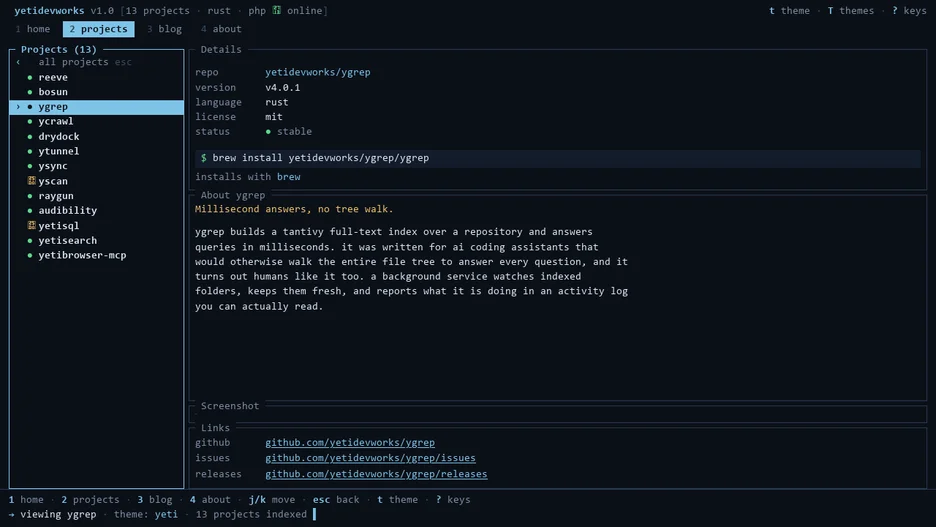Click the online status icon in header
The width and height of the screenshot is (936, 527).
tap(276, 10)
